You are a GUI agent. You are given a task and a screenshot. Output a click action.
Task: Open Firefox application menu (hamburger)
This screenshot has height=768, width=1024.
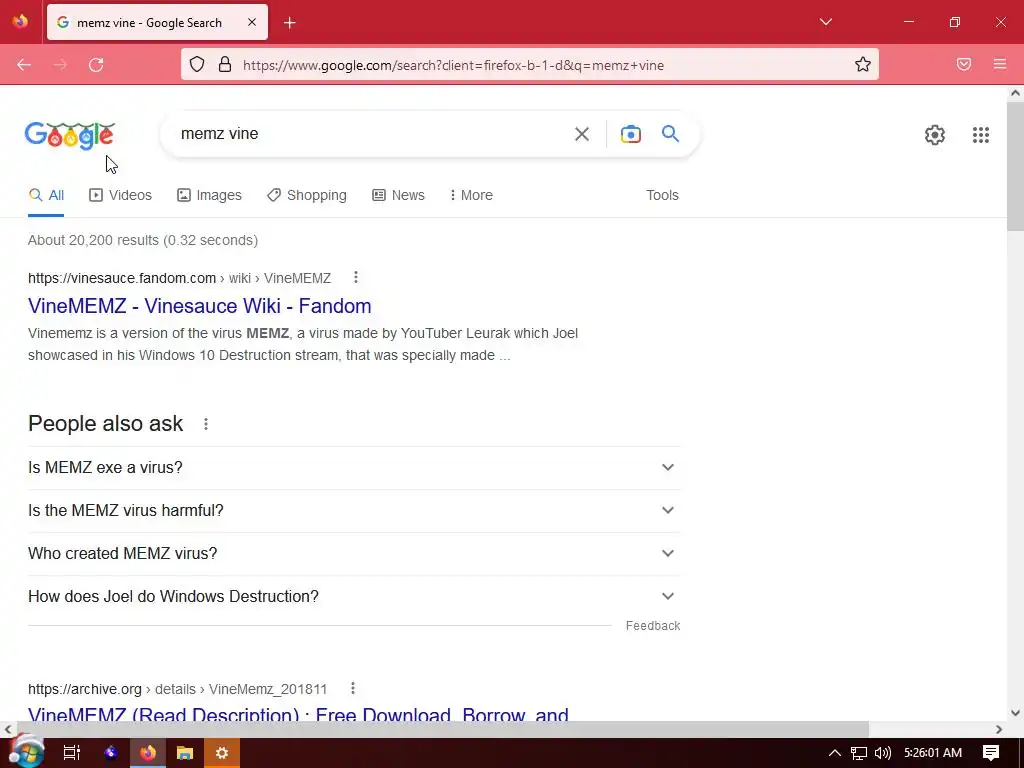pos(1000,64)
